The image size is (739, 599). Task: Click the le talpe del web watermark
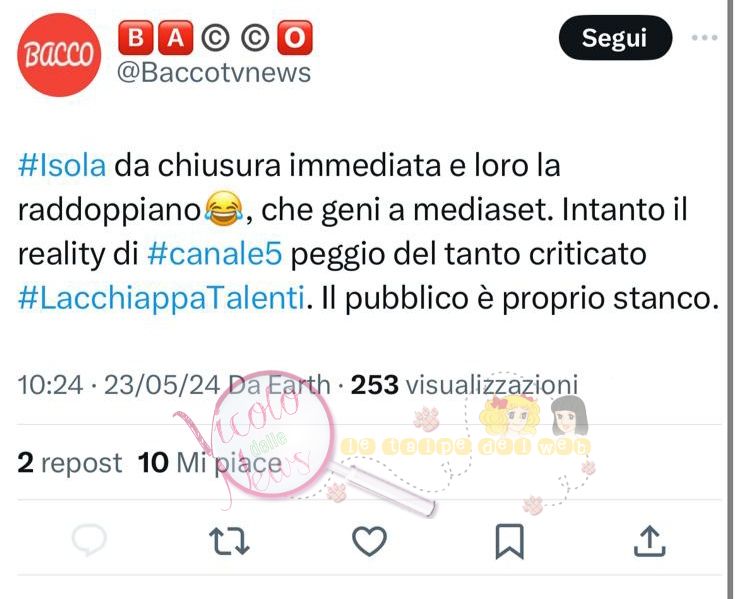coord(465,446)
